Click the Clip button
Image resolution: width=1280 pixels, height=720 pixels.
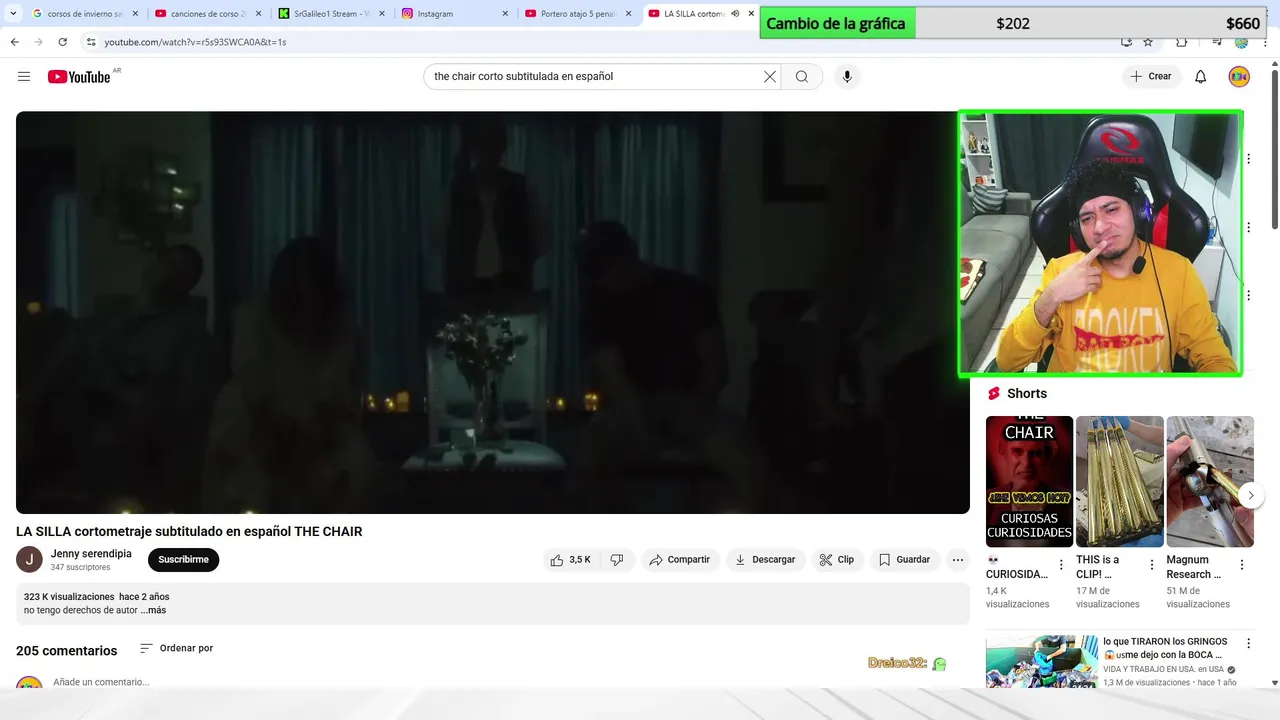click(837, 560)
